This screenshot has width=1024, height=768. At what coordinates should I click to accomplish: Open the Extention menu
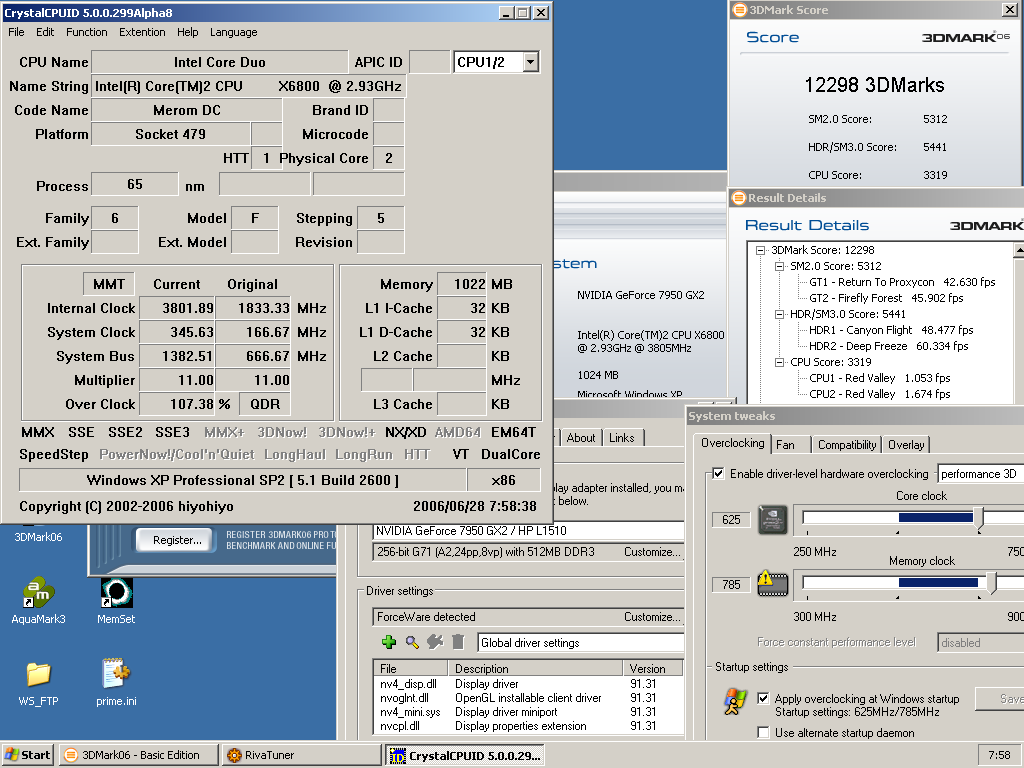coord(142,32)
